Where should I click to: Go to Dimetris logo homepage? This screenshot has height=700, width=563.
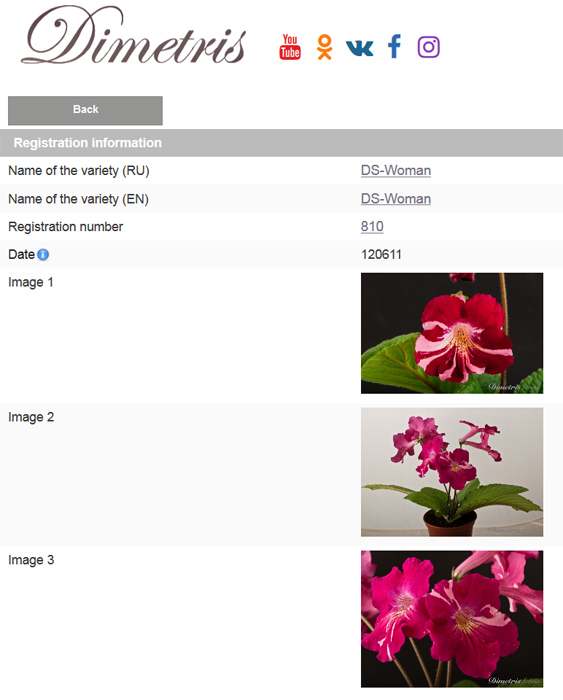pos(133,36)
